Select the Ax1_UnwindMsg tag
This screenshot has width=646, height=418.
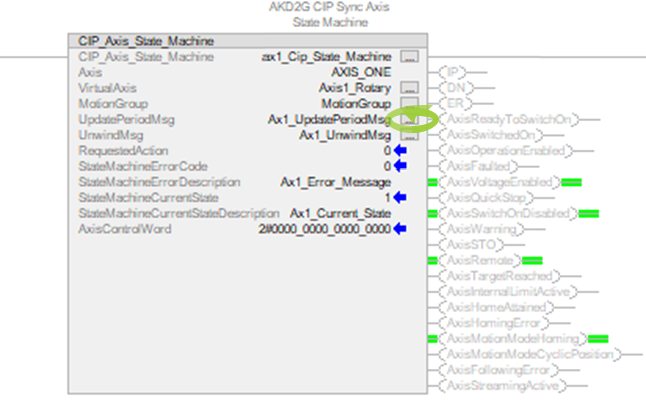point(345,135)
